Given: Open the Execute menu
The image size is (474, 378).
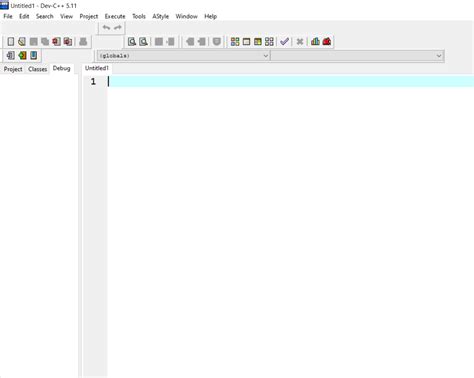Looking at the screenshot, I should (115, 16).
